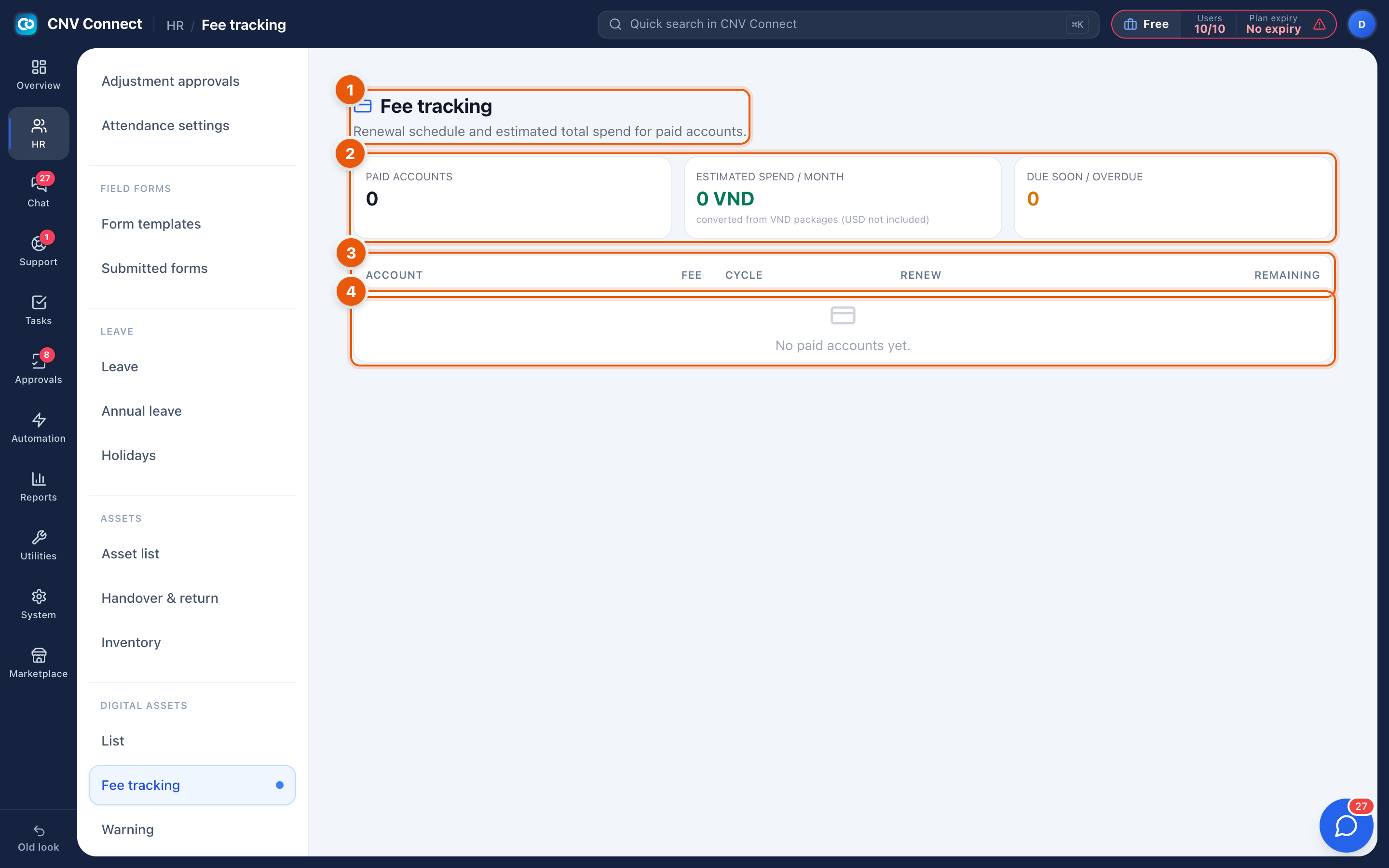Click the Free plan briefcase icon

pos(1130,24)
